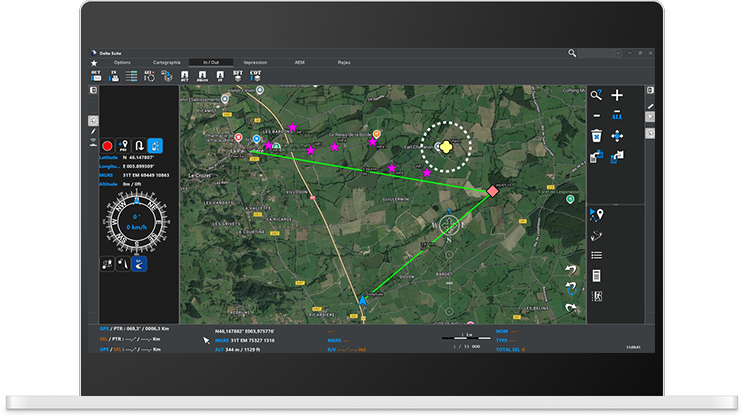Viewport: 744px width, 416px height.
Task: Click the four-arrow pan map icon
Action: (x=617, y=136)
